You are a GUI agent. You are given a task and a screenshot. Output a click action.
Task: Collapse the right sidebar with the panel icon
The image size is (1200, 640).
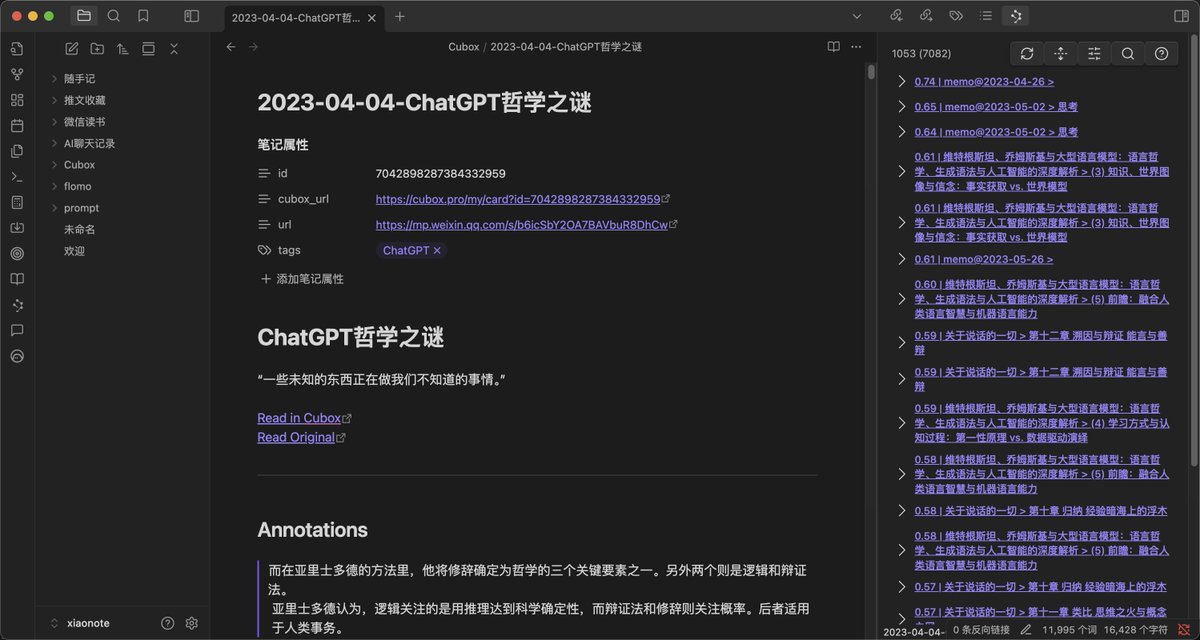tap(1180, 16)
